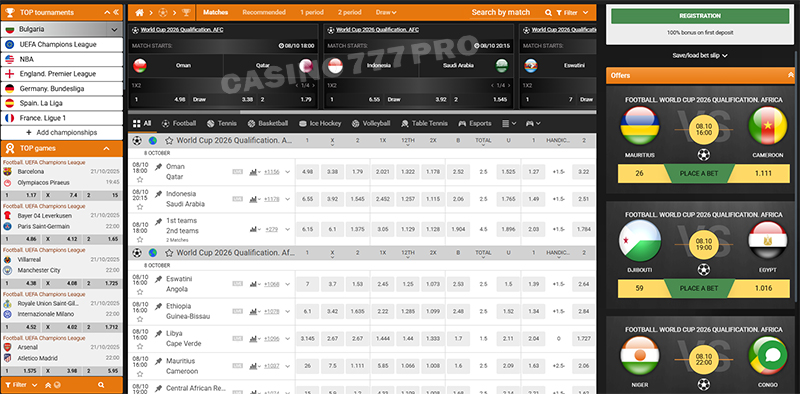Viewport: 800px width, 394px height.
Task: Click the TOP games ribbon icon
Action: coord(10,149)
